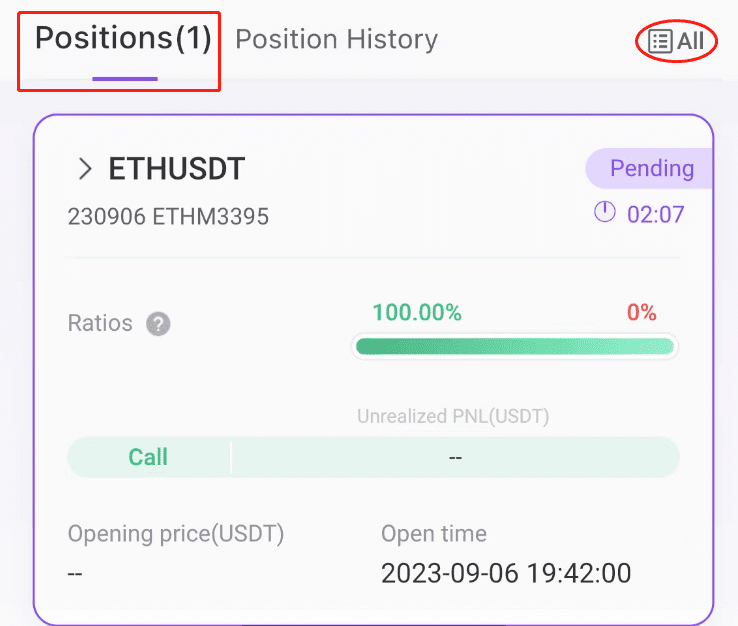Click the ETHUSDT symbol title
738x626 pixels.
click(x=176, y=169)
